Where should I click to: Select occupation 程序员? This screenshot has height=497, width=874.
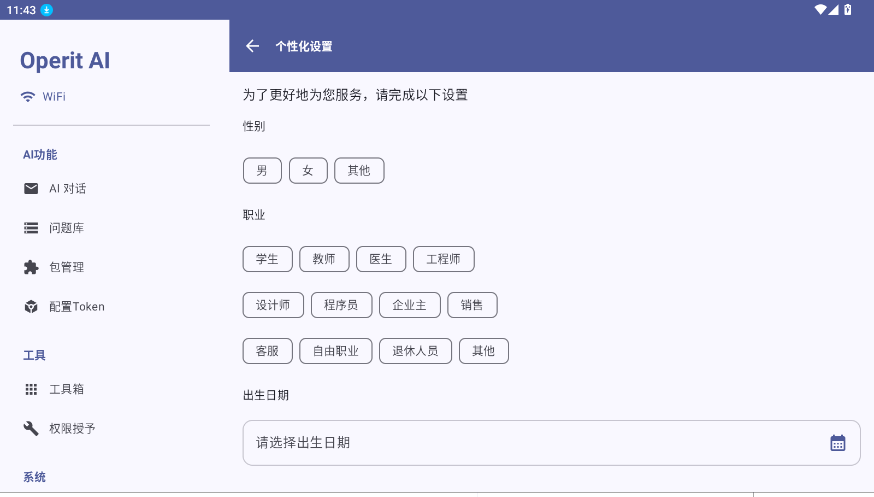pos(341,305)
